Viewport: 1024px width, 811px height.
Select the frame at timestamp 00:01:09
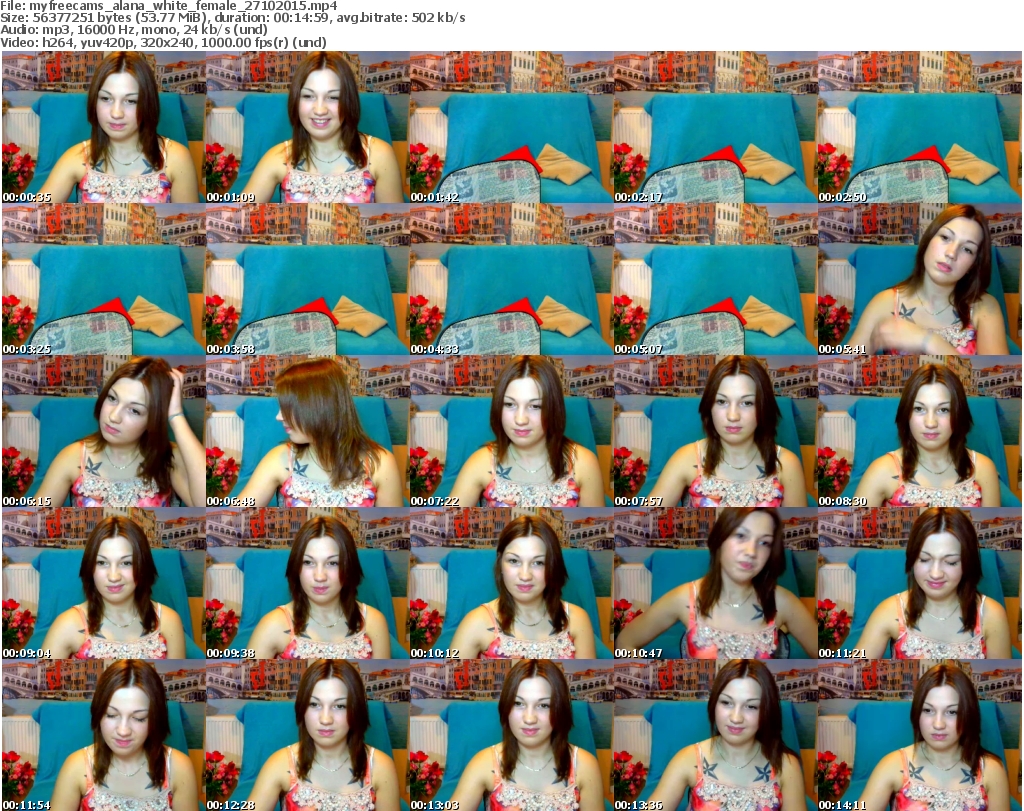(308, 127)
